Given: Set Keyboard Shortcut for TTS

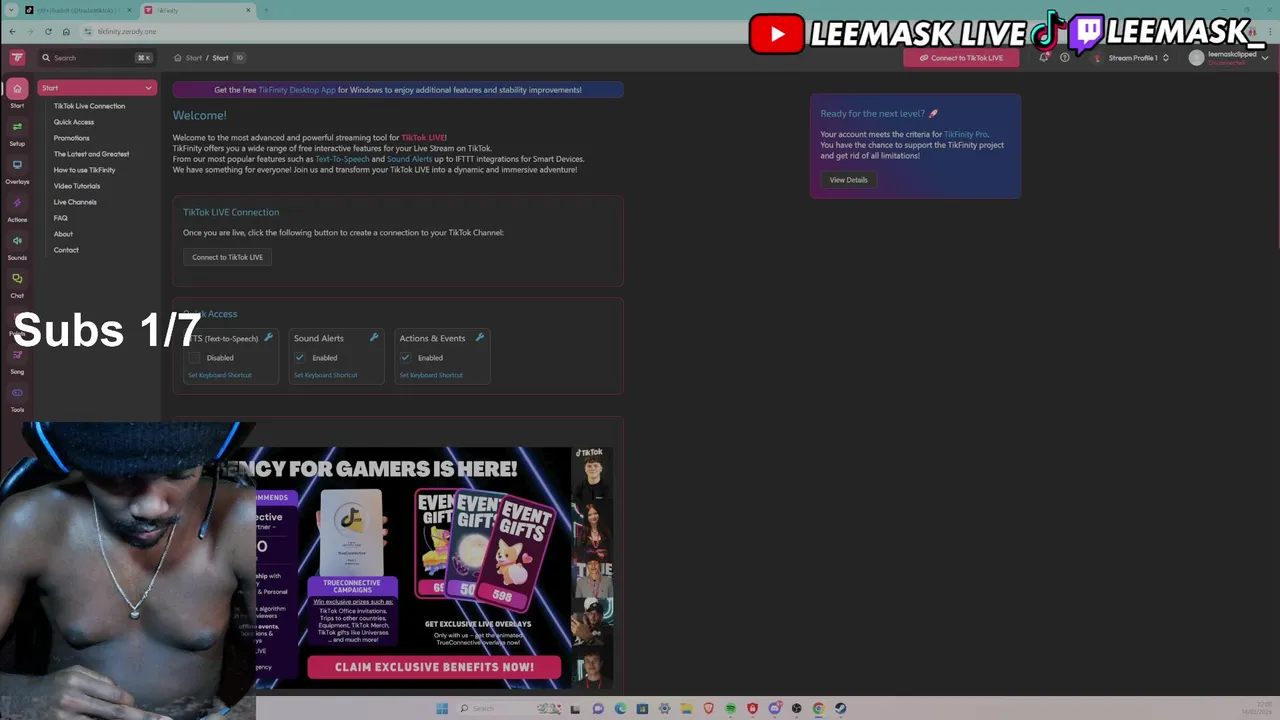Looking at the screenshot, I should (x=220, y=375).
